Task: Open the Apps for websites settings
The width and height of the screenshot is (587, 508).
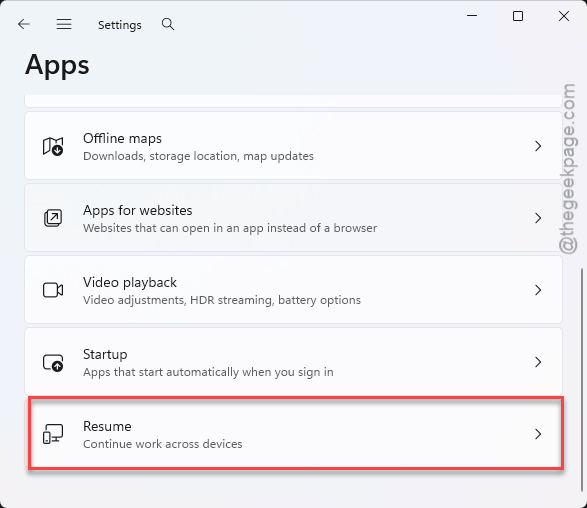Action: 294,218
